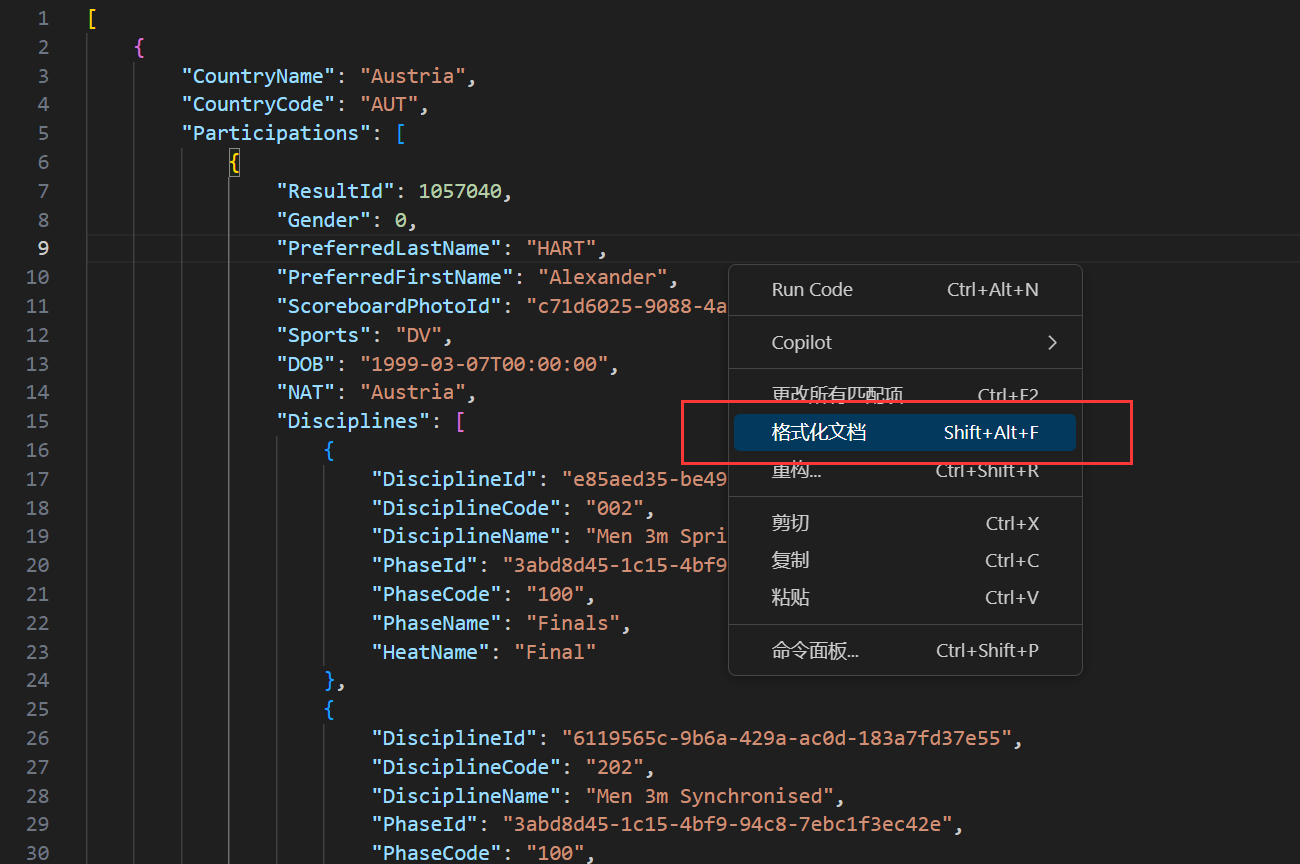The height and width of the screenshot is (864, 1300).
Task: Open the Copilot submenu entry
Action: [905, 342]
